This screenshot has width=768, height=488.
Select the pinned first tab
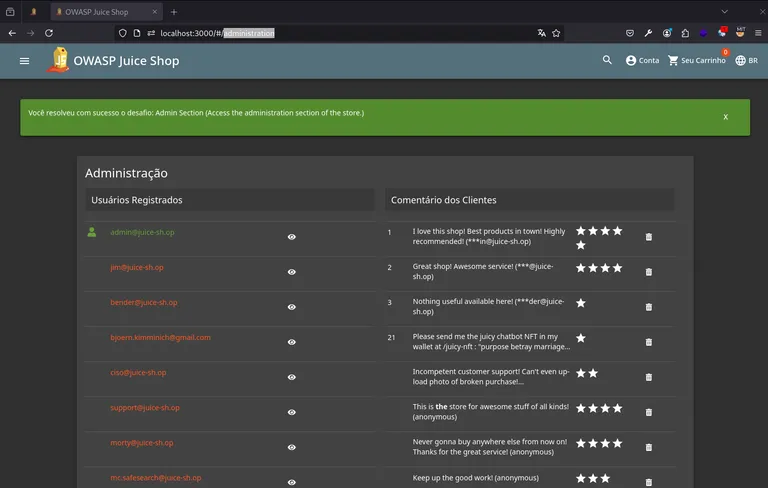point(33,12)
